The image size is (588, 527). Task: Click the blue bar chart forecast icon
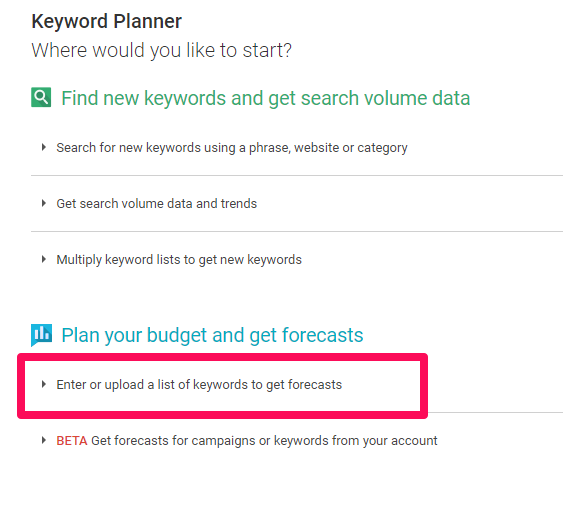pyautogui.click(x=41, y=335)
